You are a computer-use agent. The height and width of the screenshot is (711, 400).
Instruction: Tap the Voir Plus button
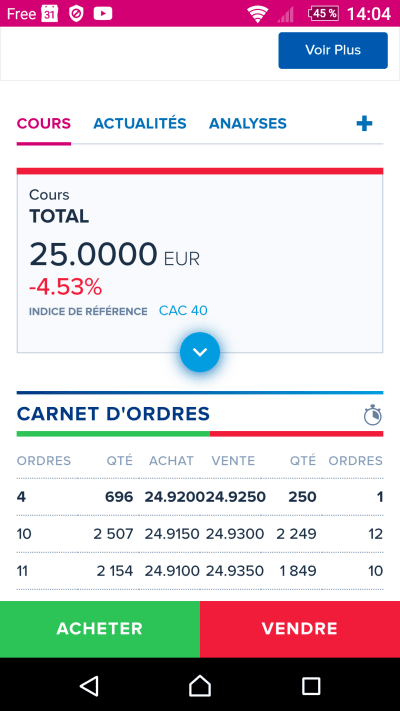pyautogui.click(x=333, y=50)
